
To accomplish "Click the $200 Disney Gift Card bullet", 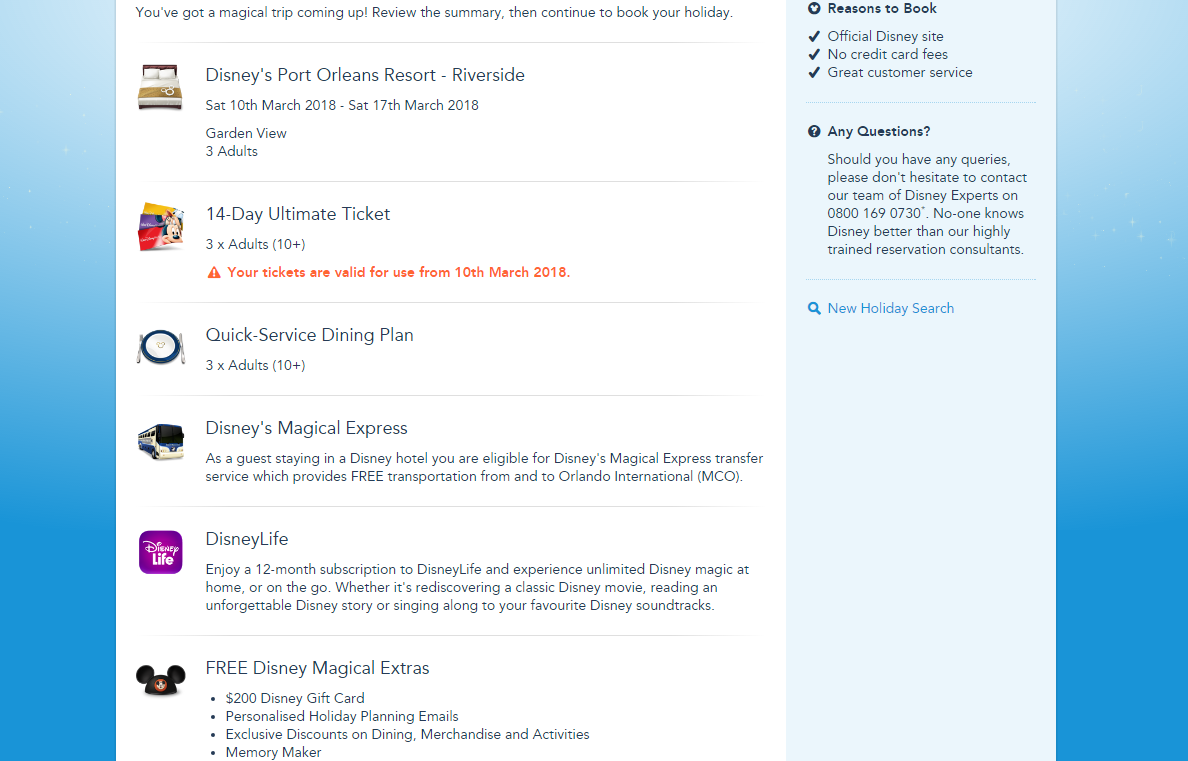I will (x=295, y=698).
